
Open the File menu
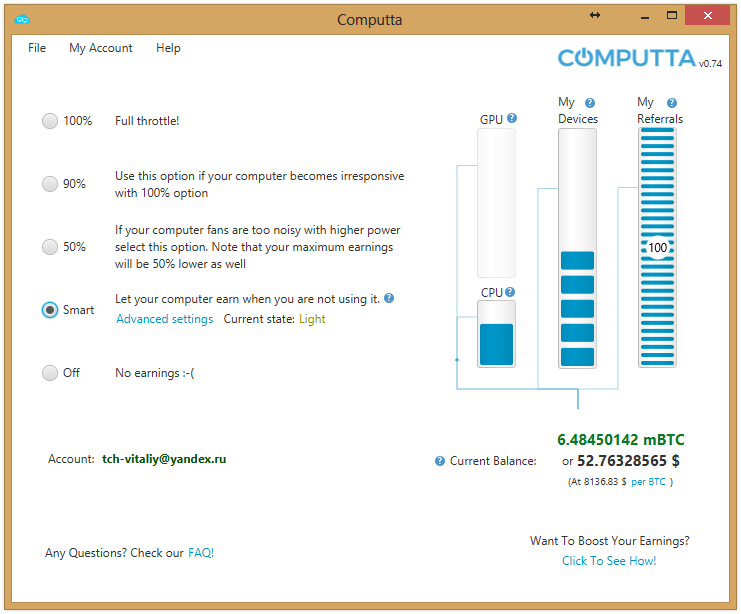(x=37, y=48)
